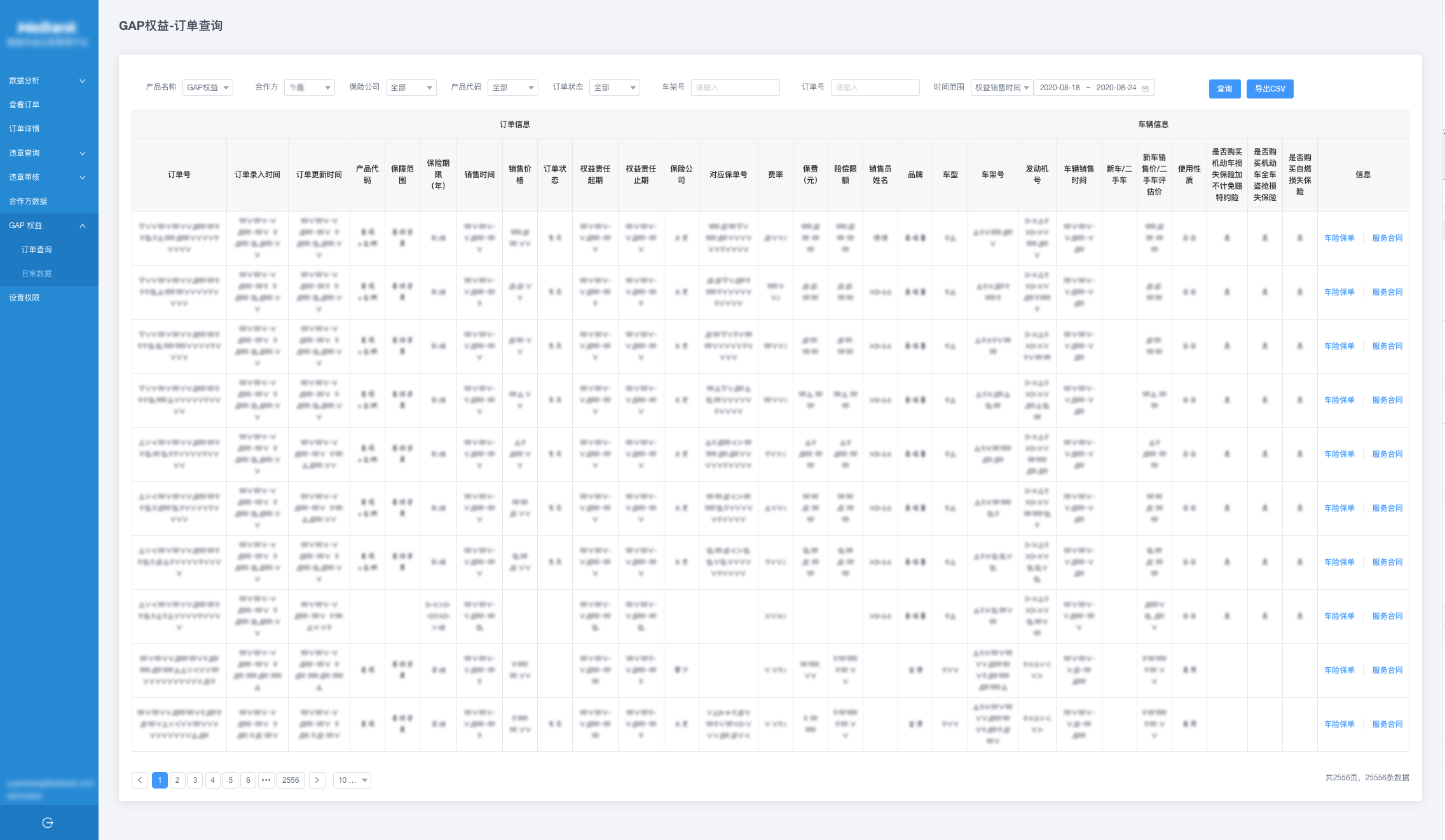Open 合作方数据 sidebar item
Screen dimensions: 1445x840
click(28, 201)
